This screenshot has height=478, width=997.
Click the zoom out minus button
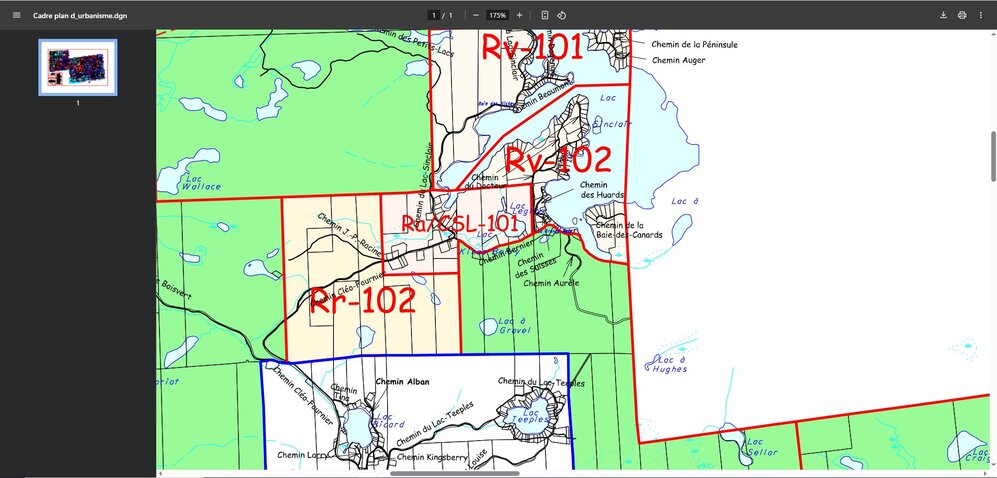pyautogui.click(x=475, y=15)
